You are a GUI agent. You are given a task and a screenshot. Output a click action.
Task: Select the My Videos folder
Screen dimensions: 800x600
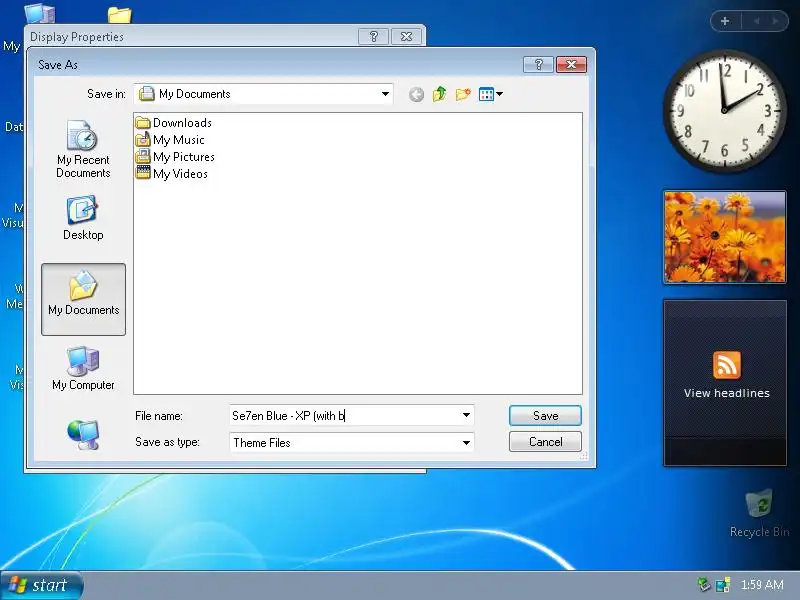click(x=172, y=173)
